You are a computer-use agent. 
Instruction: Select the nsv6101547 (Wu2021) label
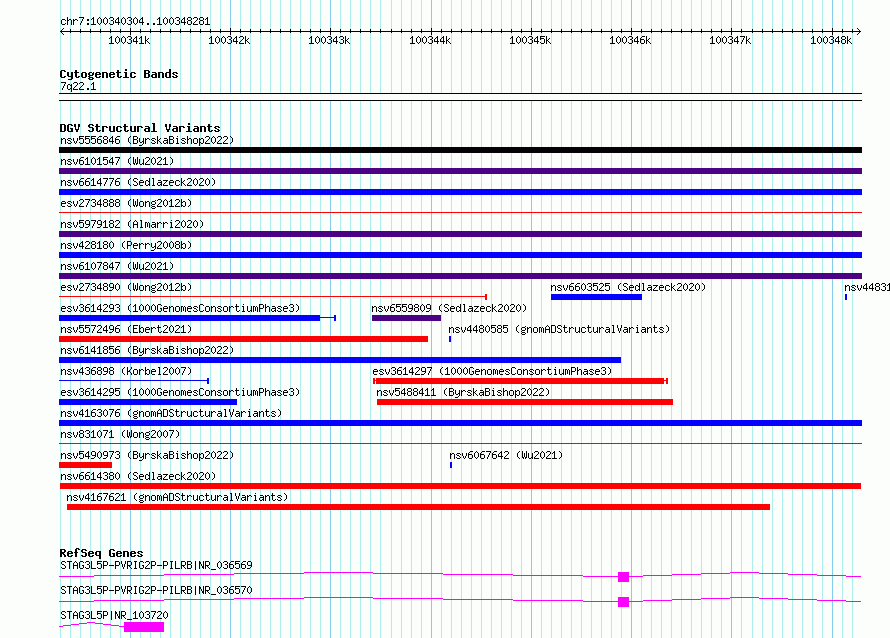pos(117,161)
